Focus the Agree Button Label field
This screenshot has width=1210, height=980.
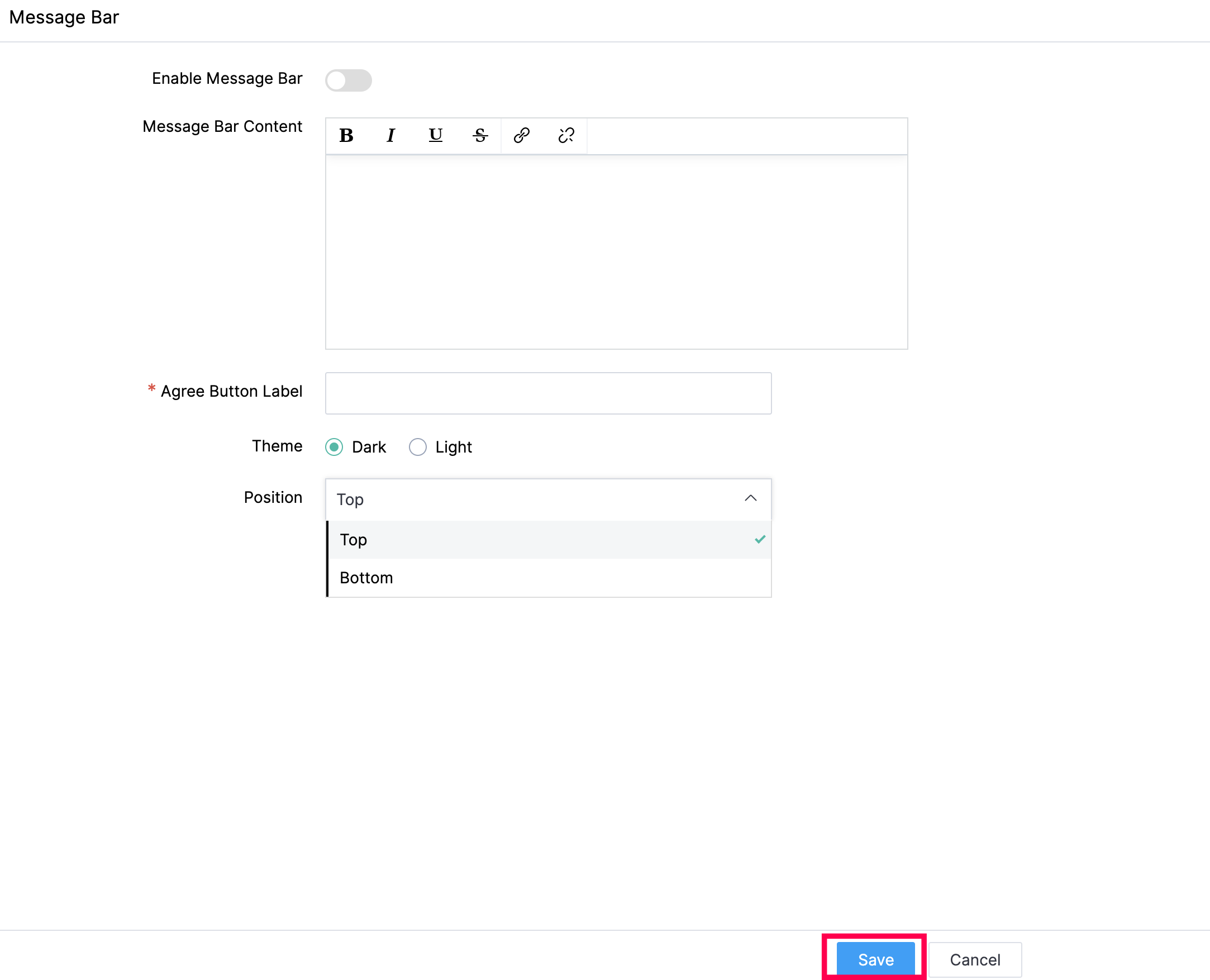[548, 393]
